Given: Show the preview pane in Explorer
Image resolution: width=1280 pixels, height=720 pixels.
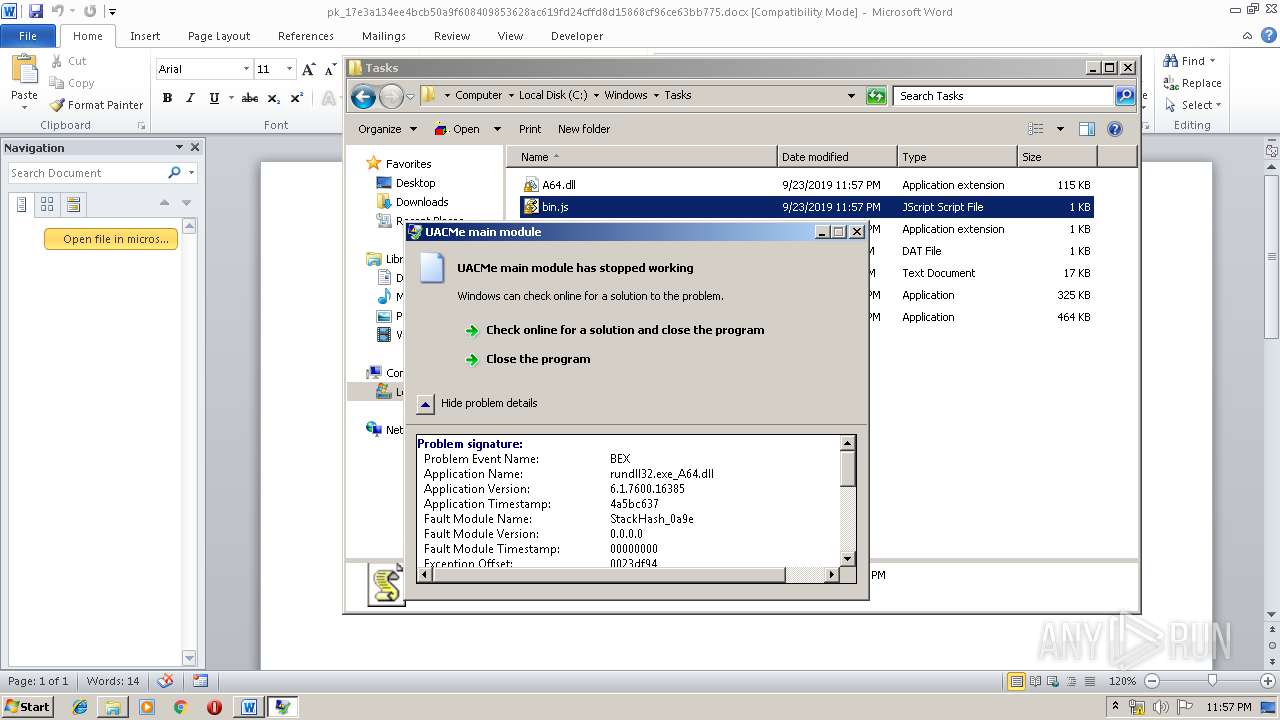Looking at the screenshot, I should tap(1087, 129).
